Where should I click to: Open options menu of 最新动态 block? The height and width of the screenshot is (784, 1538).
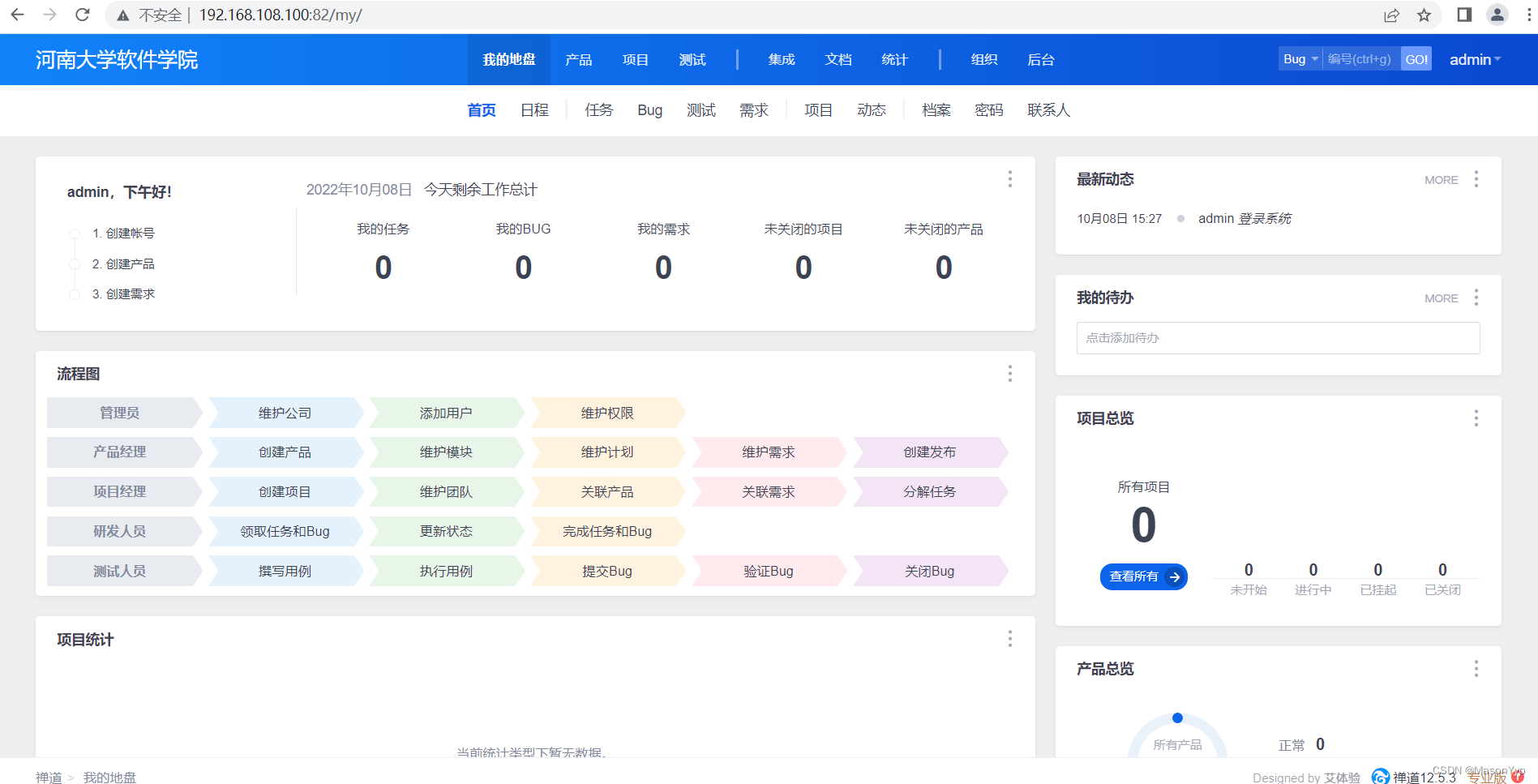[1476, 179]
